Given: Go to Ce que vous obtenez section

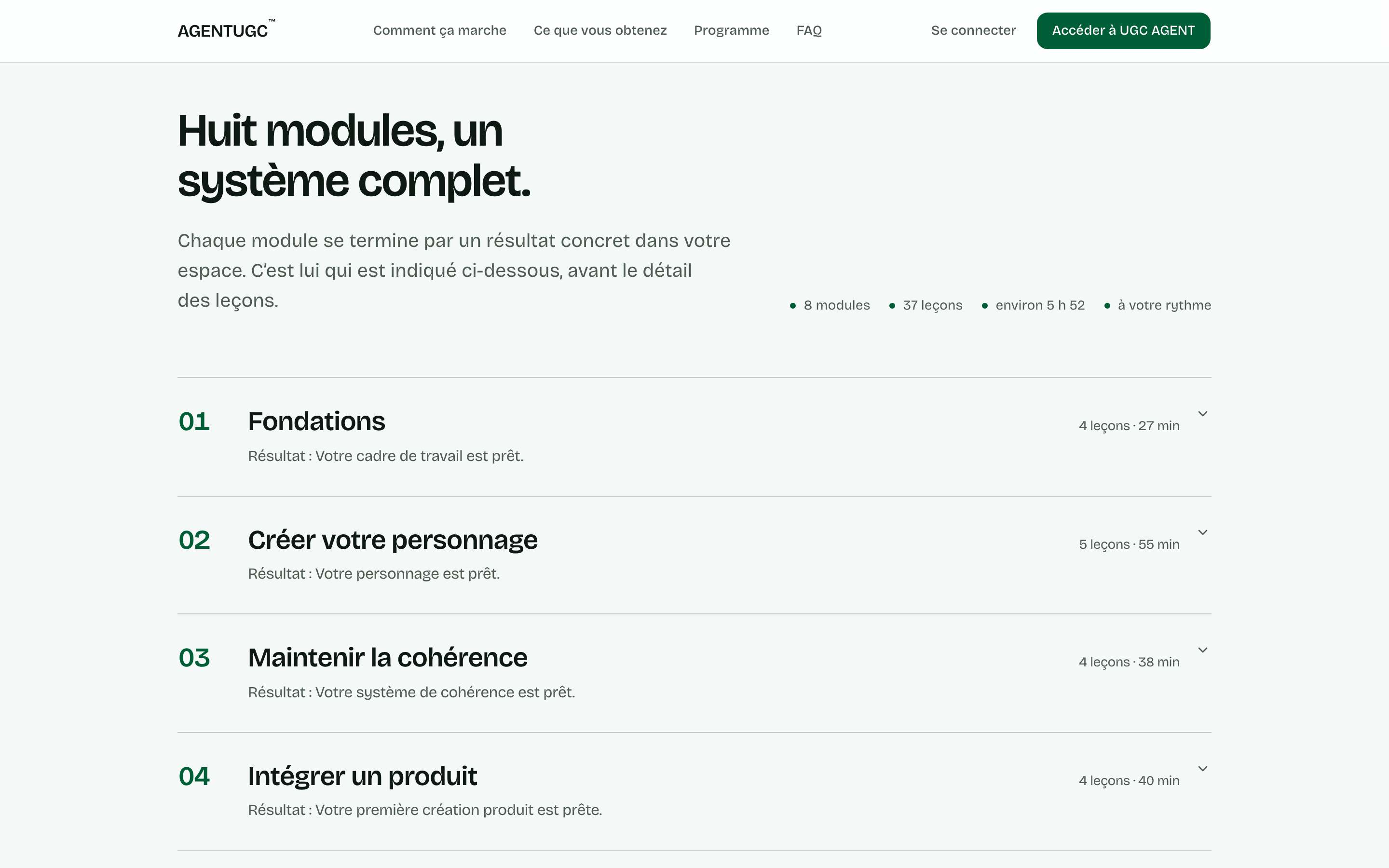Looking at the screenshot, I should 600,30.
